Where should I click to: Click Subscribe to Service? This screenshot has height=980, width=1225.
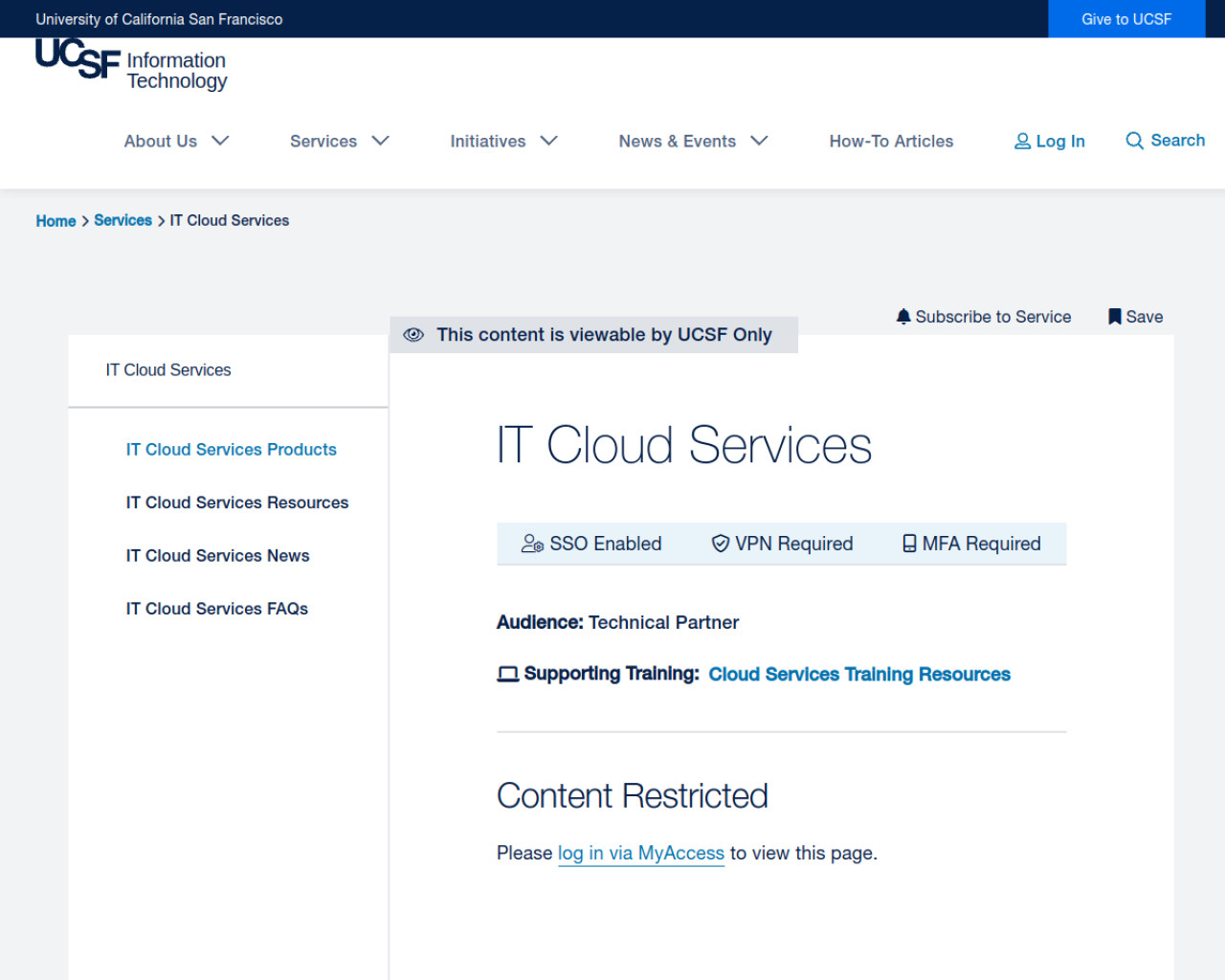[993, 317]
